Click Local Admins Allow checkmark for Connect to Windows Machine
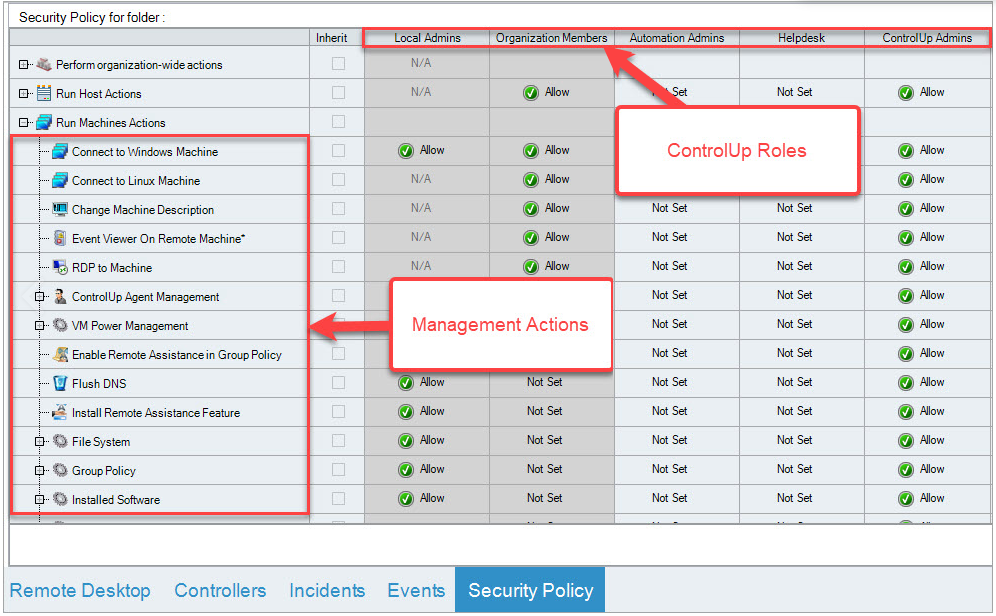Viewport: 996px width, 616px height. click(x=406, y=151)
